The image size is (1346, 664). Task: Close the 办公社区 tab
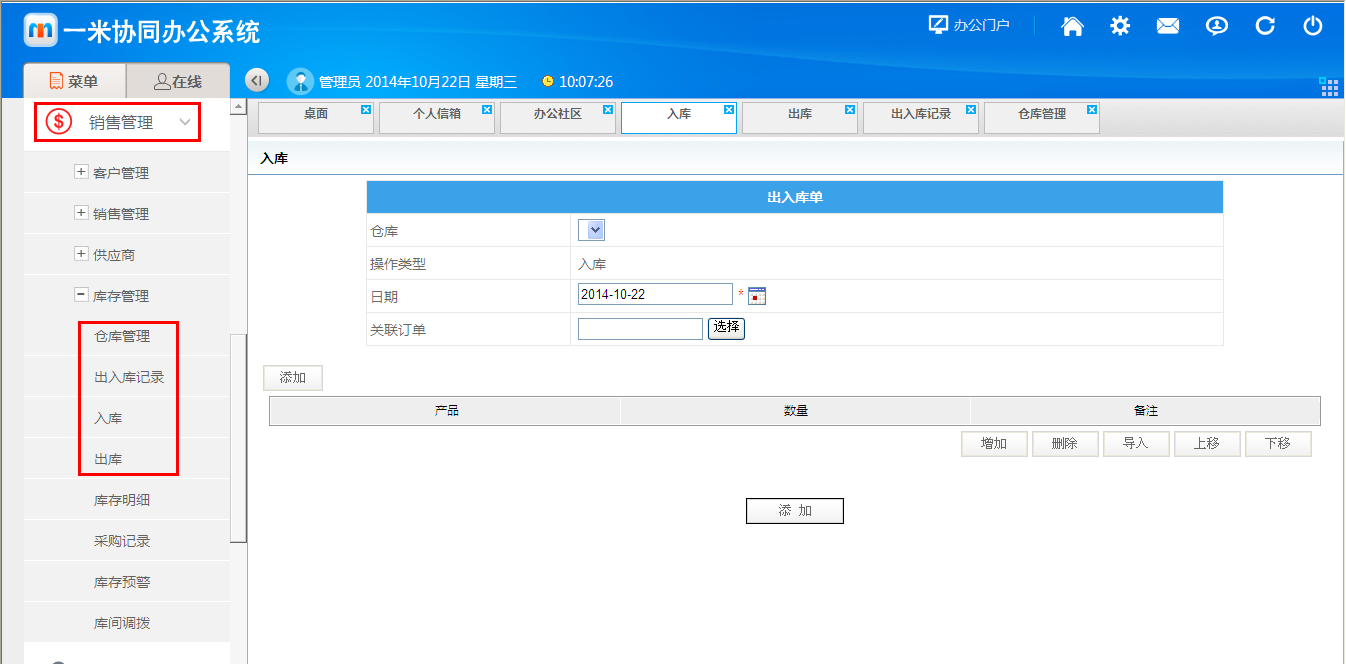608,109
